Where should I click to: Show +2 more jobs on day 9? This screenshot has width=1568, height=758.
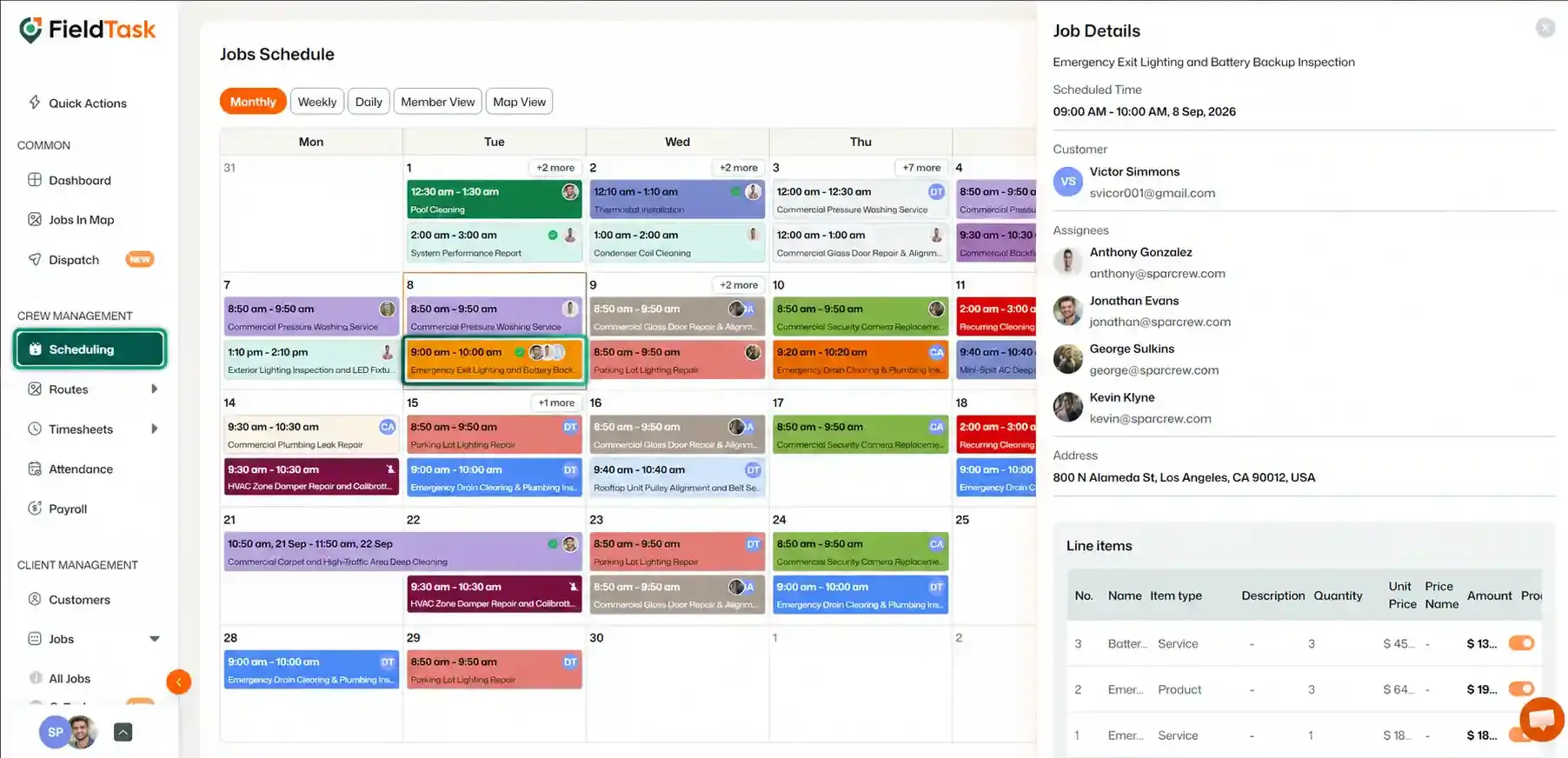tap(739, 285)
